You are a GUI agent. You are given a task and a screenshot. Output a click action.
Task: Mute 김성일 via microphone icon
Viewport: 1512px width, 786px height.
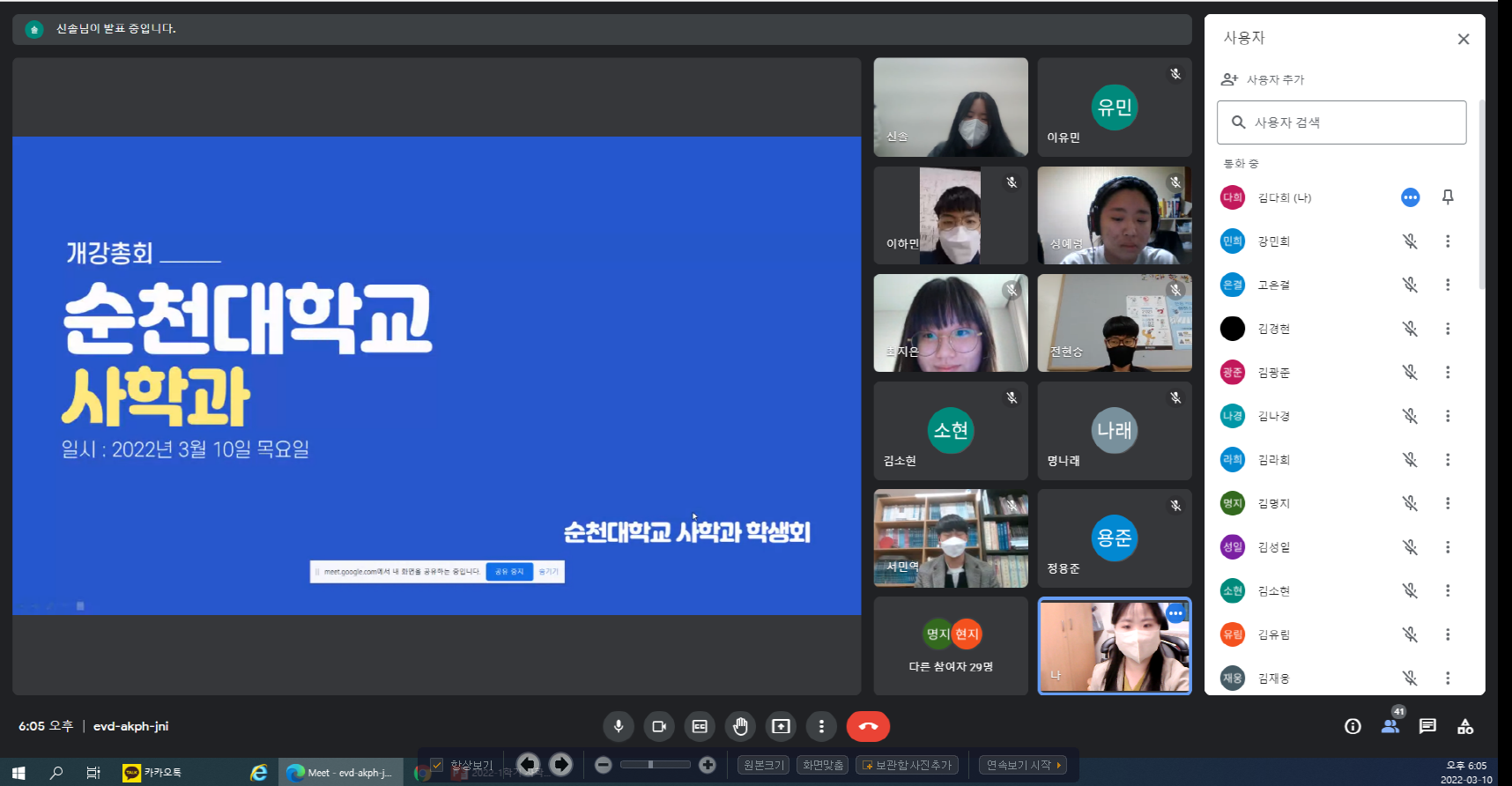(1411, 547)
